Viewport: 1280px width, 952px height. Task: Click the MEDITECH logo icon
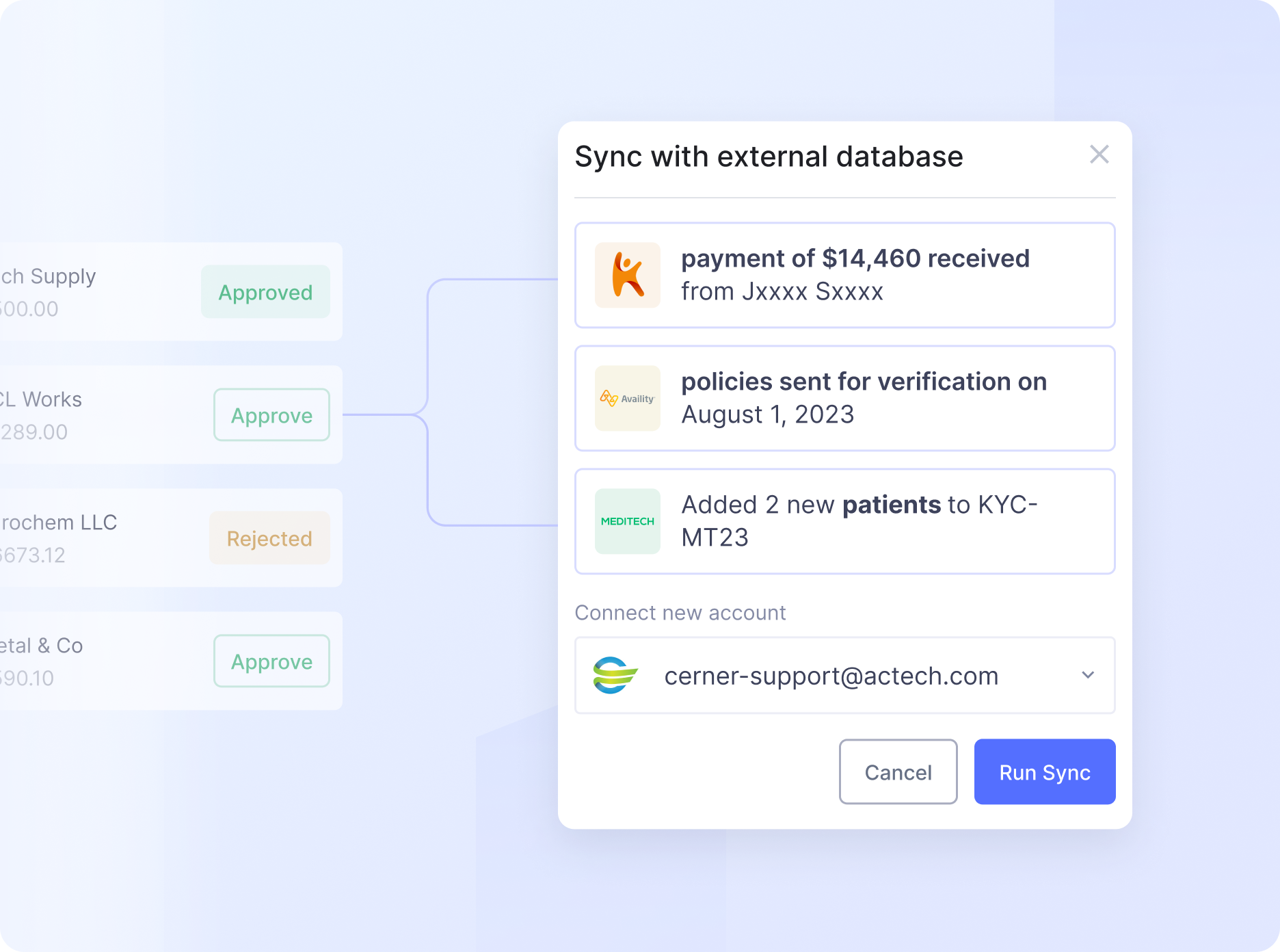[x=626, y=520]
